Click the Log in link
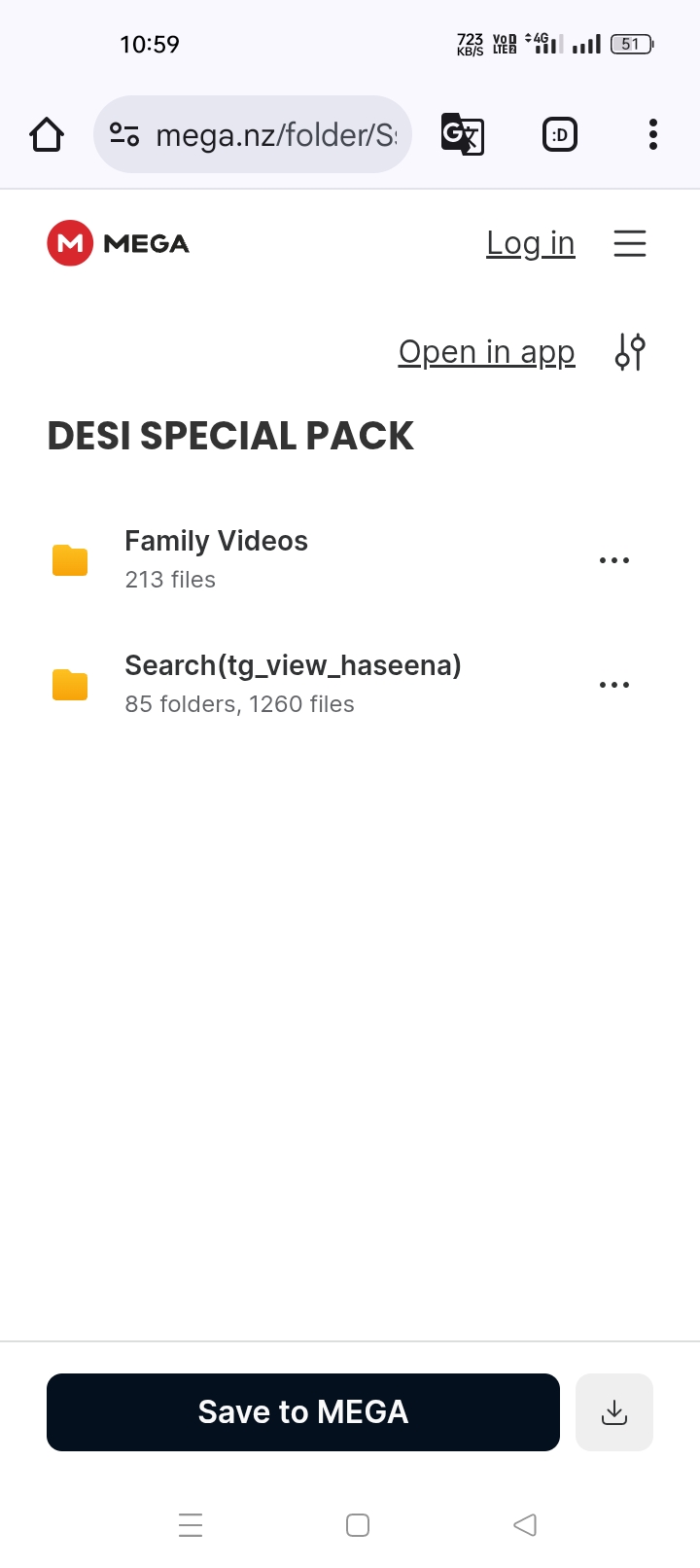 pyautogui.click(x=531, y=243)
